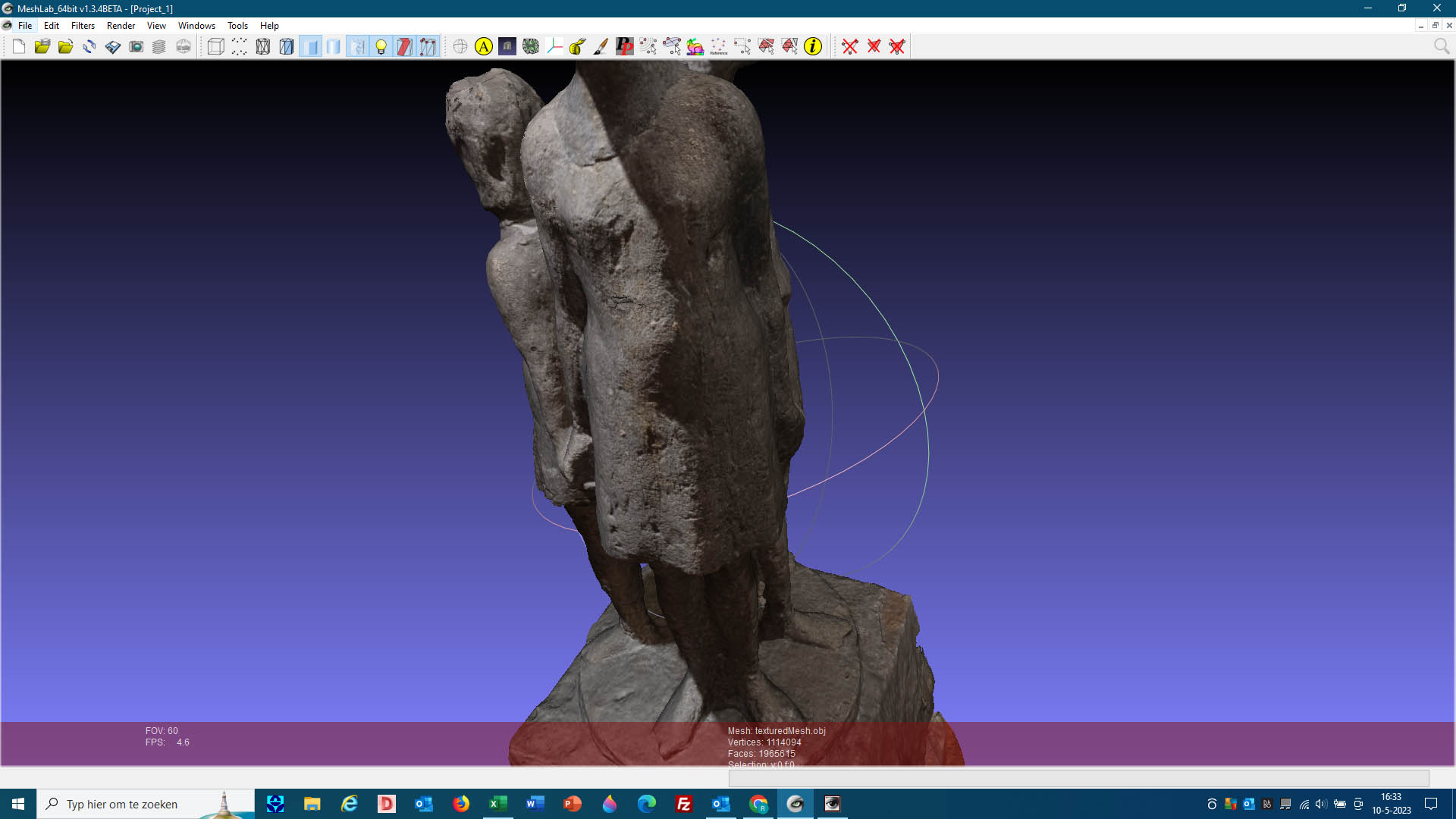Viewport: 1456px width, 819px height.
Task: Open the Edit menu
Action: click(52, 26)
